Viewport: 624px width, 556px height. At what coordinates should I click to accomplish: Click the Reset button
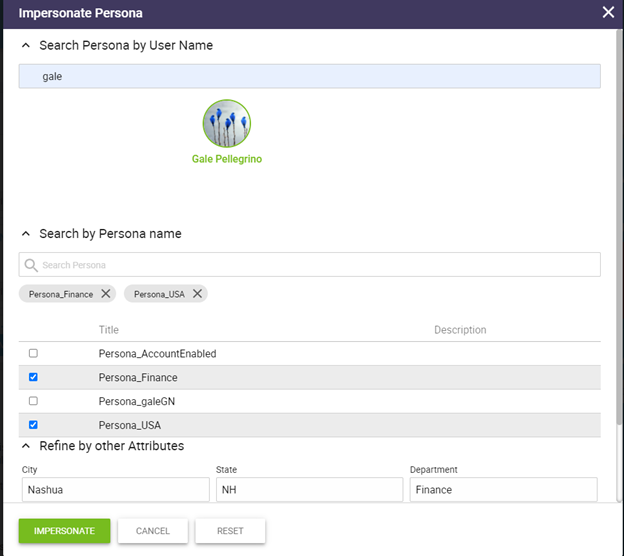[x=230, y=531]
